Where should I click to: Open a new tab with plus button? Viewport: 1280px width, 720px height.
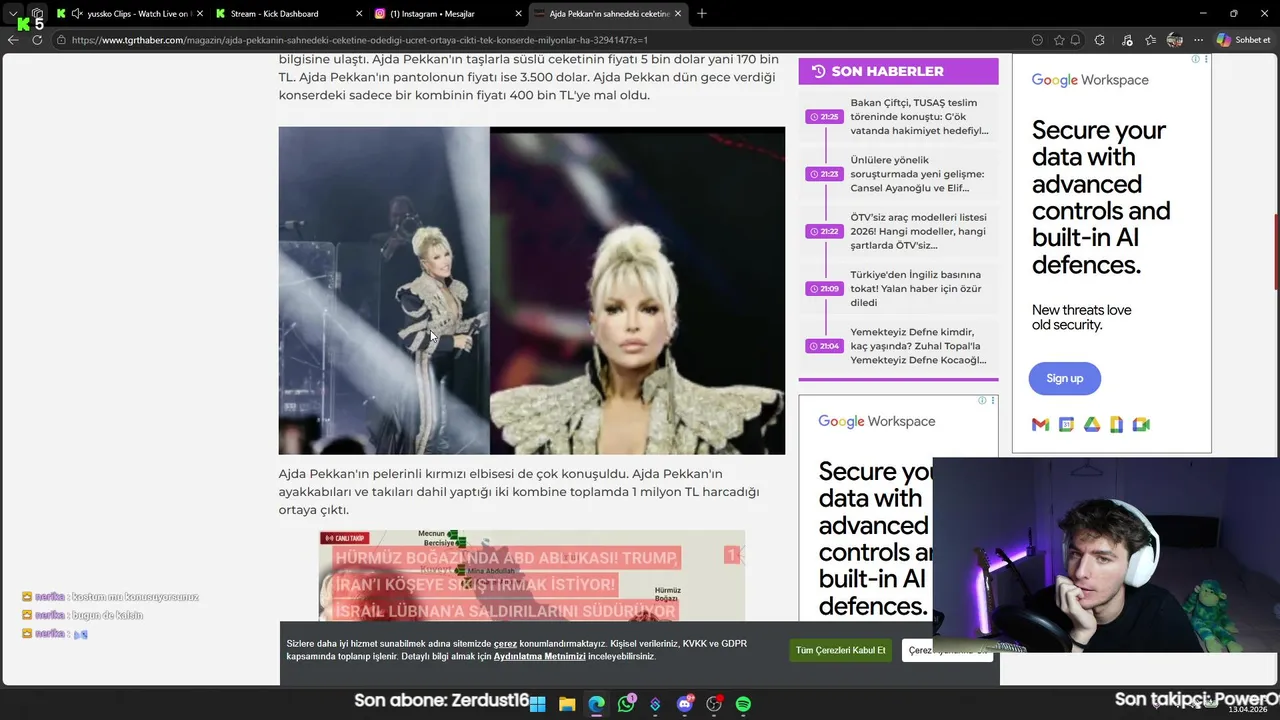(701, 14)
